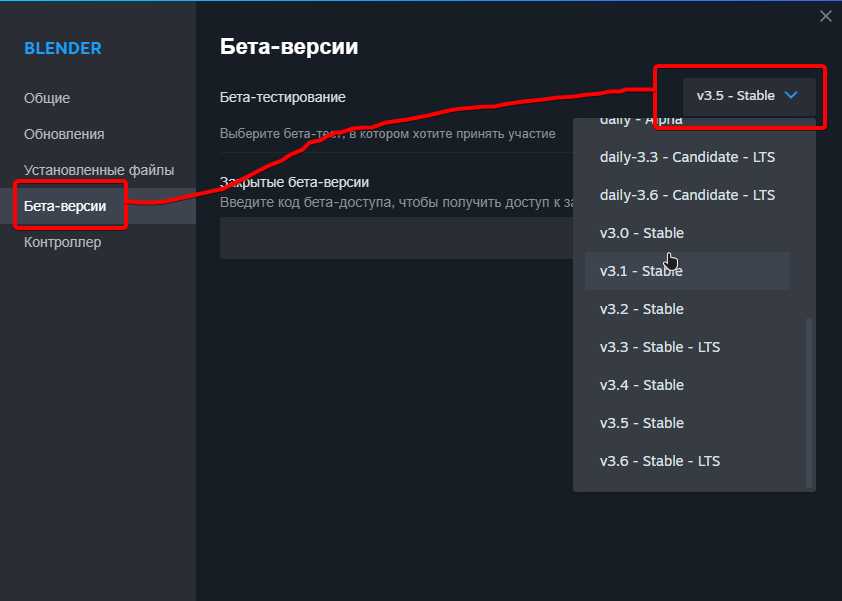This screenshot has width=842, height=601.
Task: Choose daily-3.3 - Candidate - LTS branch
Action: click(x=687, y=157)
